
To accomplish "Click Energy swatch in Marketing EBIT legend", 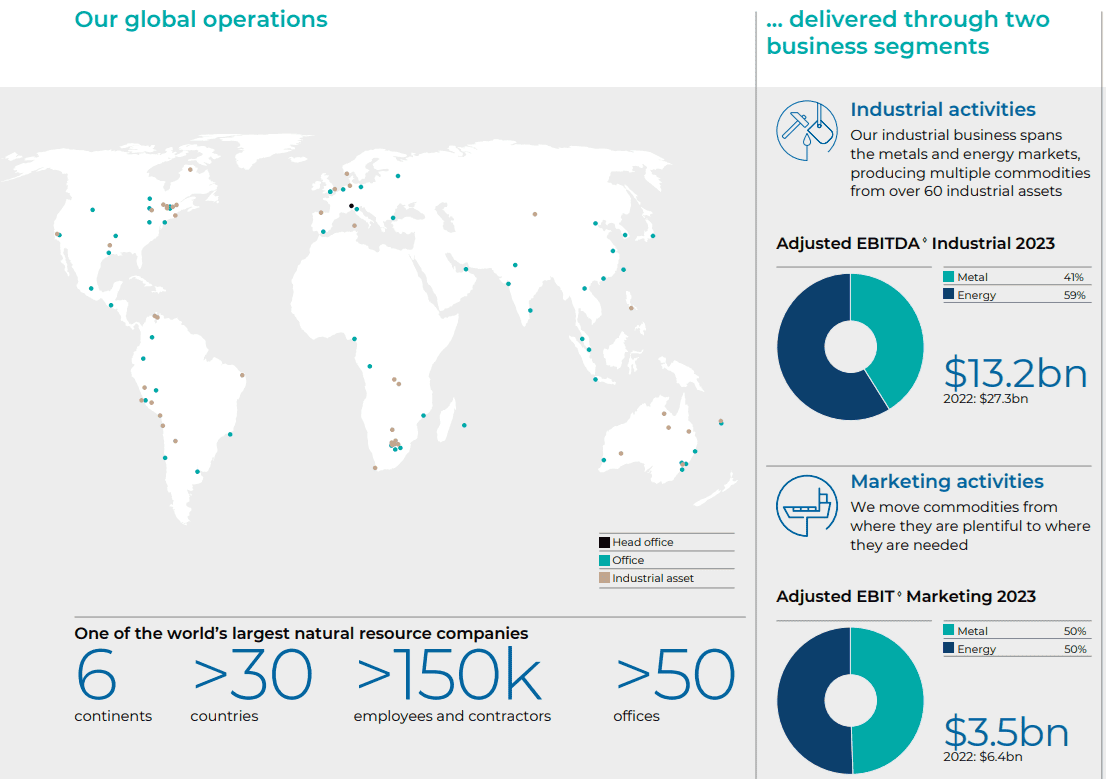I will coord(948,649).
